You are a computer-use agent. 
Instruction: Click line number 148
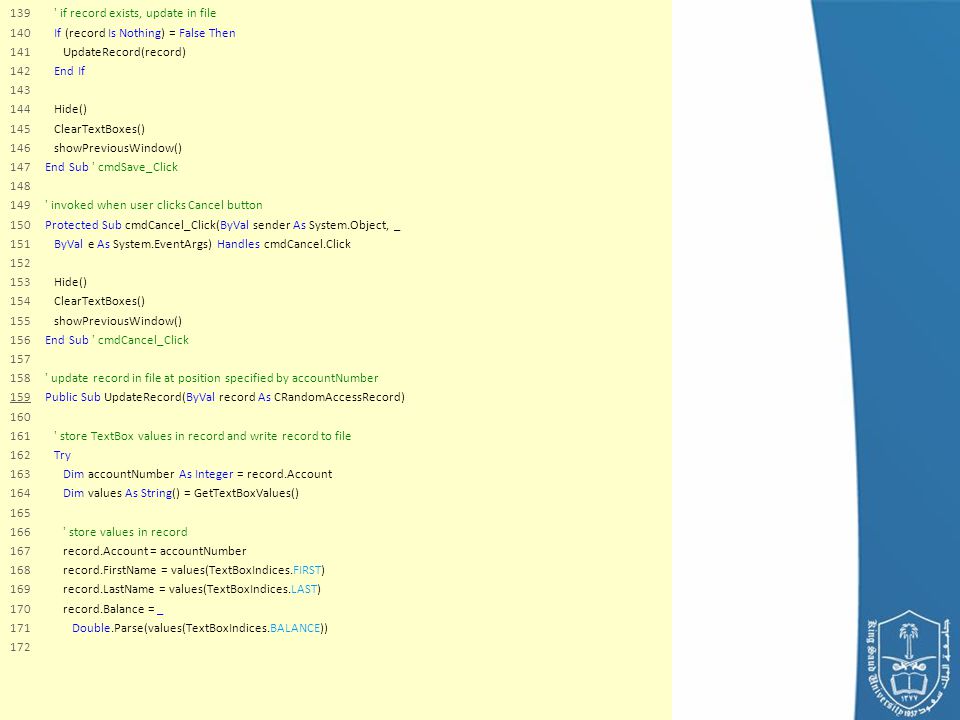(x=20, y=186)
